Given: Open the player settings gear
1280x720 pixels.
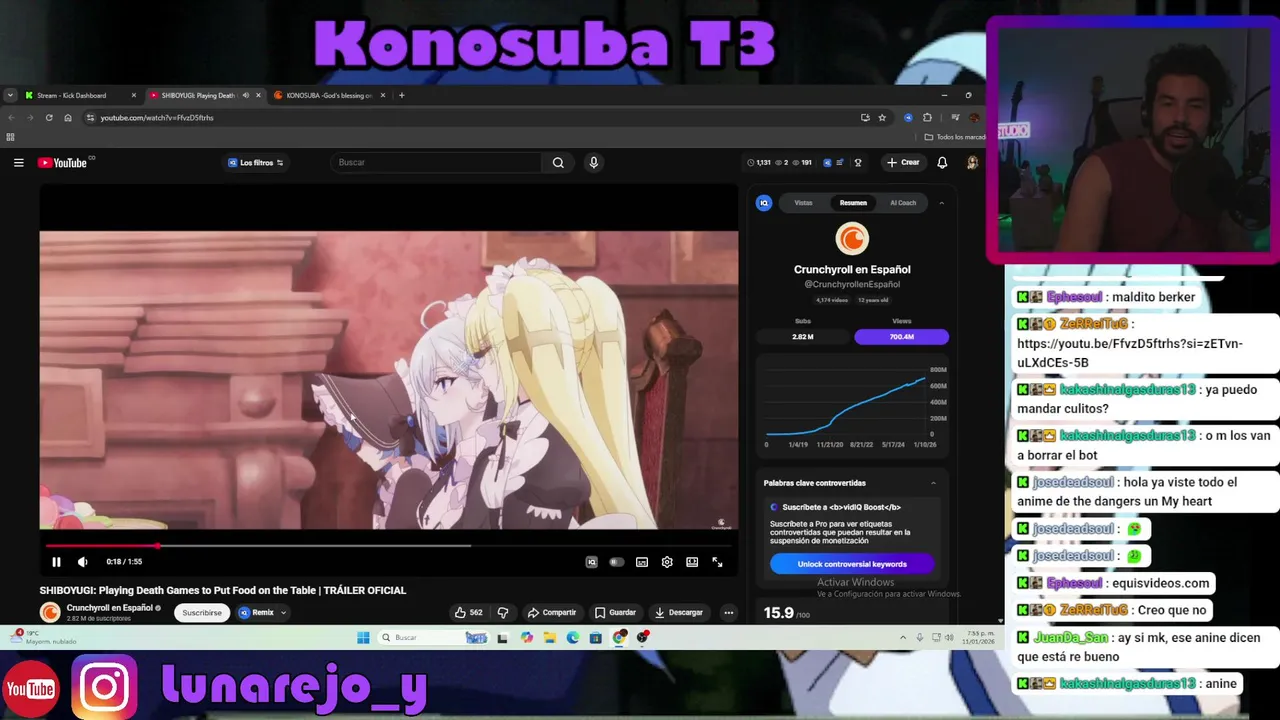Looking at the screenshot, I should click(667, 562).
